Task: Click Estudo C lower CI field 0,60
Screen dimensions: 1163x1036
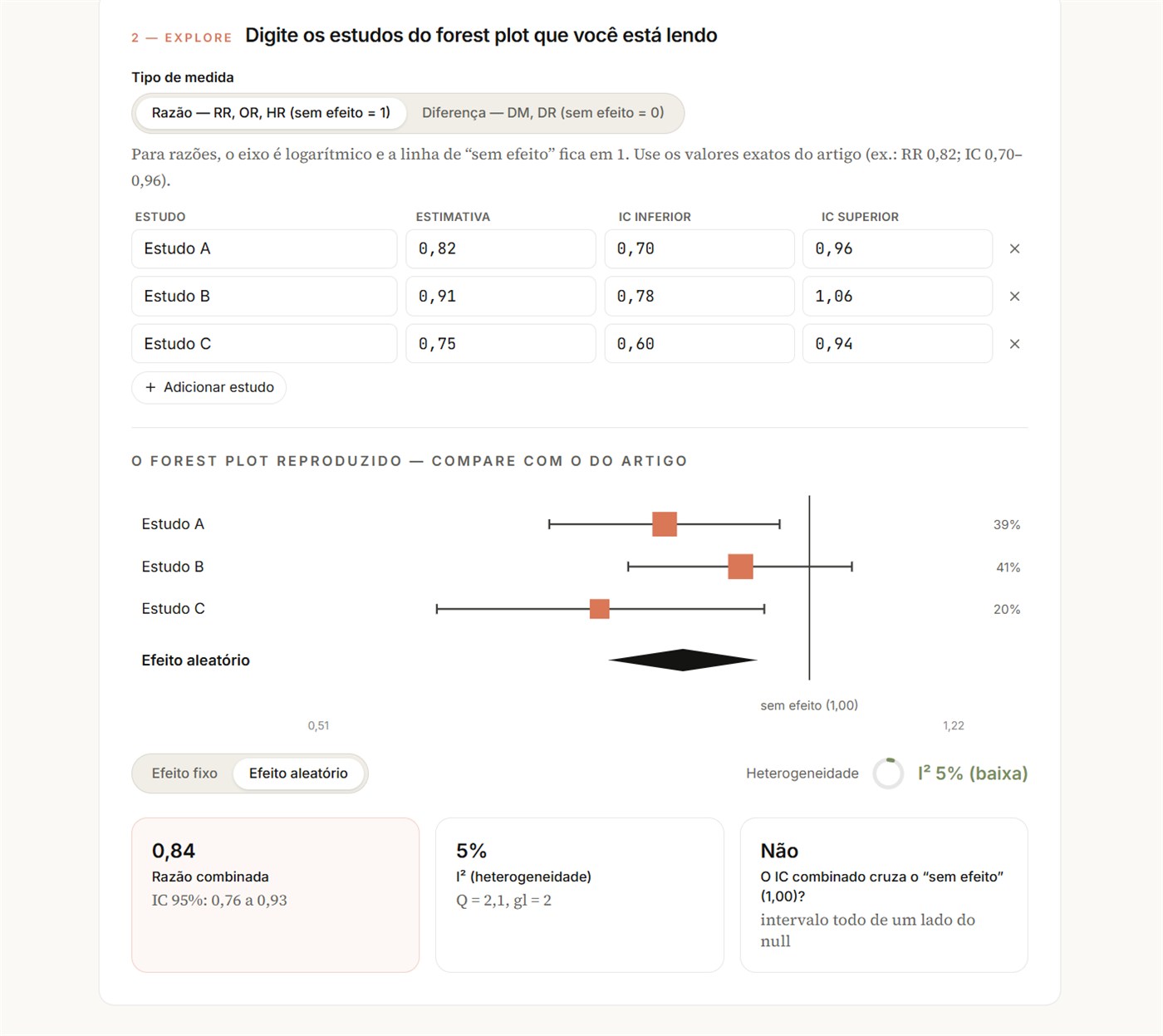Action: [699, 344]
